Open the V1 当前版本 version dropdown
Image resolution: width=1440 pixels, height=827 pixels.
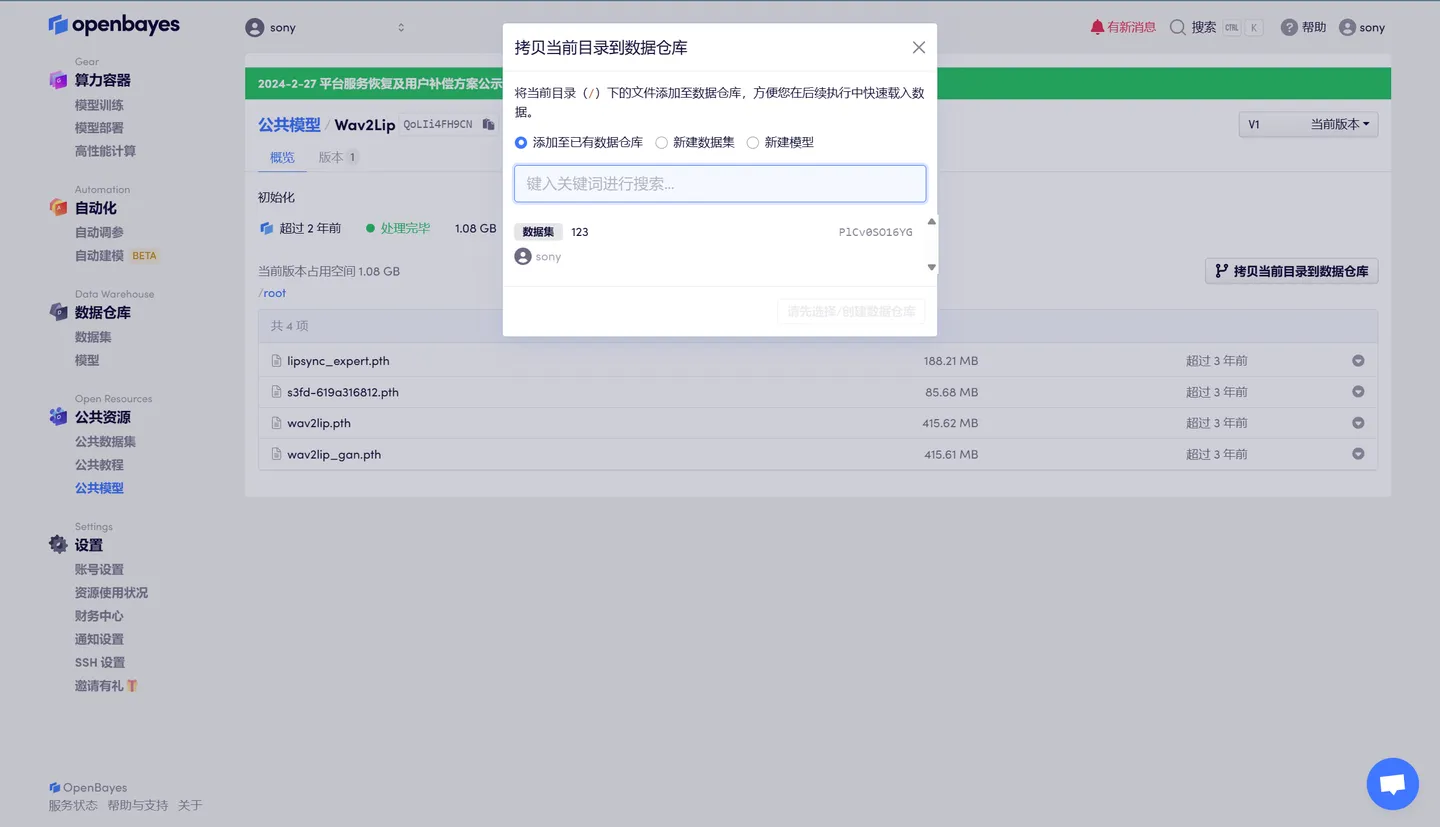(x=1308, y=125)
